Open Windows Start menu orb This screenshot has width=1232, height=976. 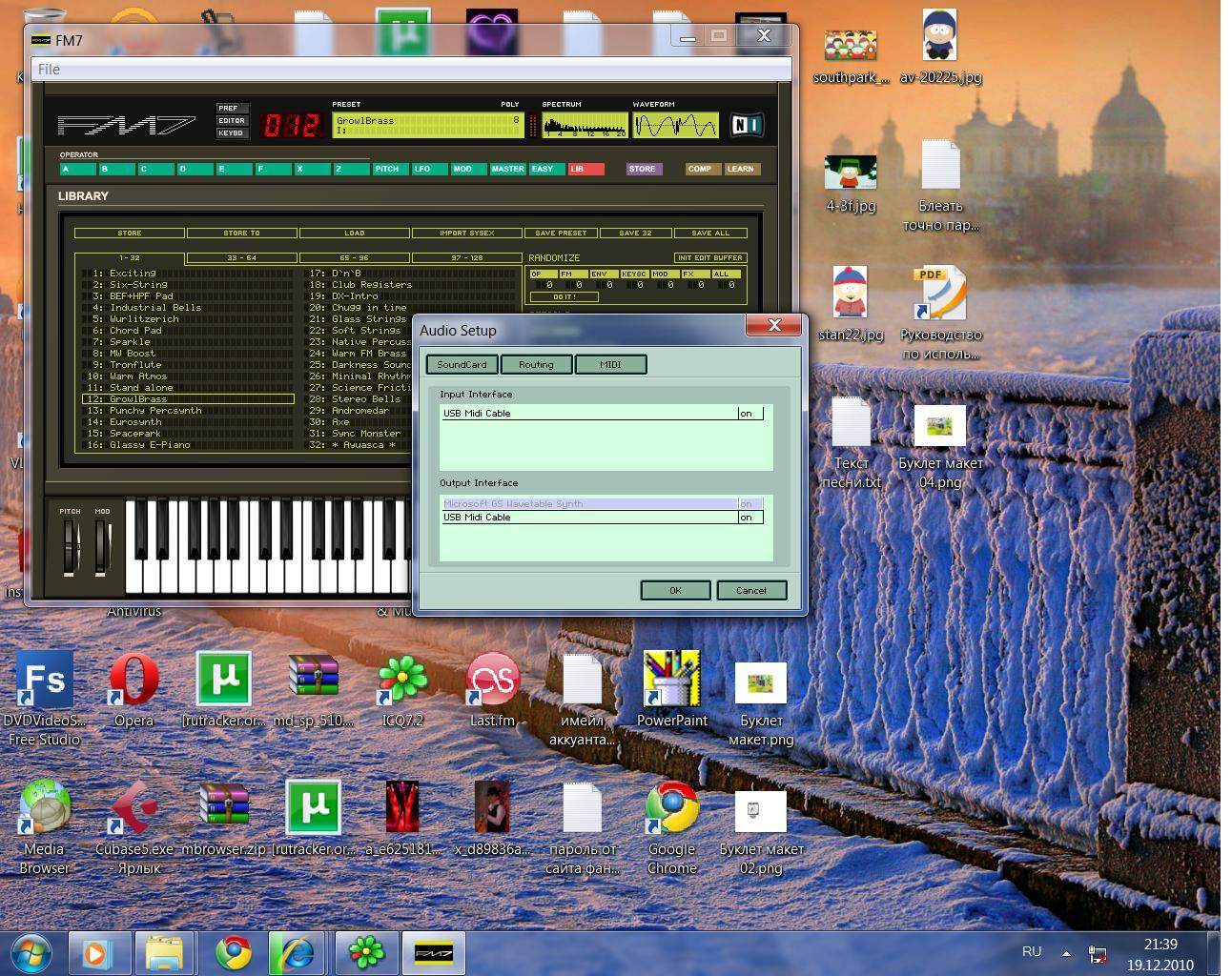click(x=31, y=953)
